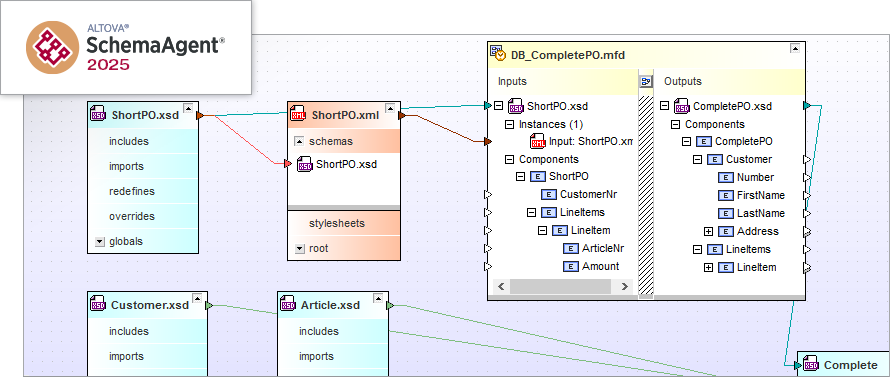Select the stylesheets row in ShortPO.xml

tap(344, 224)
